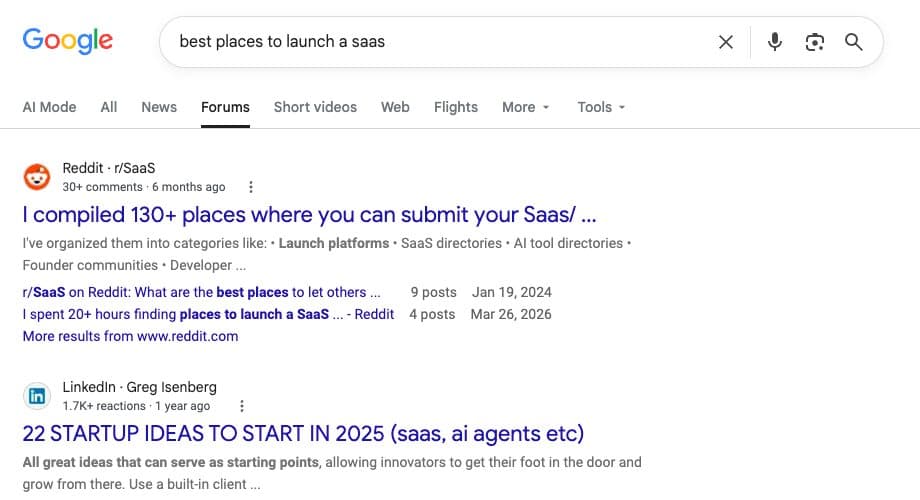Switch to All results tab
920x500 pixels.
109,107
